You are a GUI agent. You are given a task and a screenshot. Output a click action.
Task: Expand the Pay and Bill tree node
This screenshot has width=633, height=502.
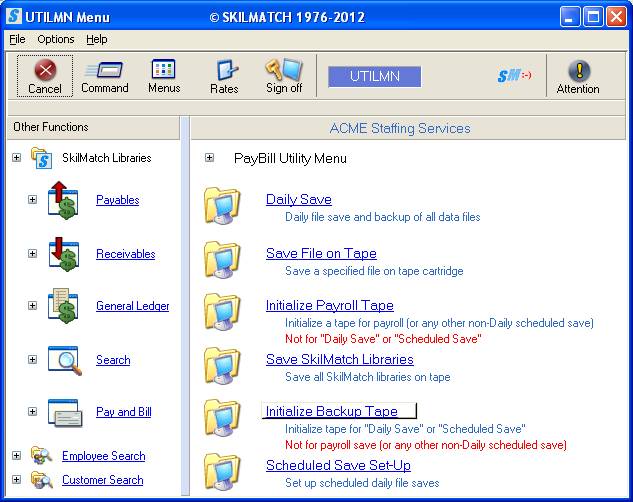click(32, 411)
